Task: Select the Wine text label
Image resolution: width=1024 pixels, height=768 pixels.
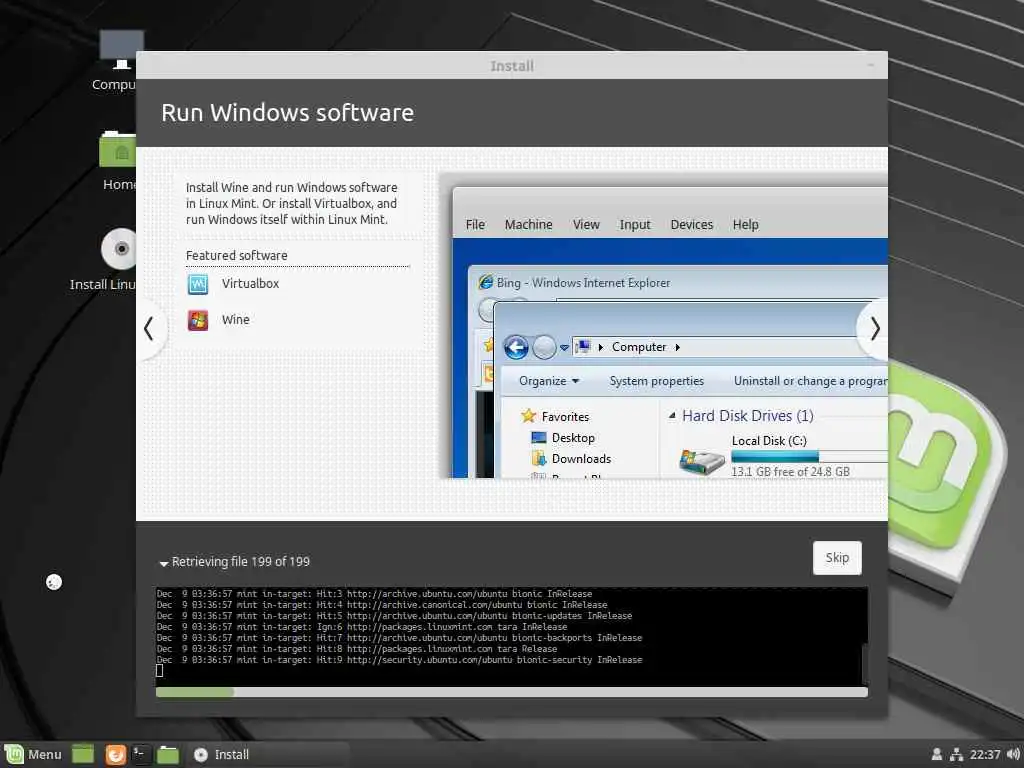Action: tap(236, 319)
